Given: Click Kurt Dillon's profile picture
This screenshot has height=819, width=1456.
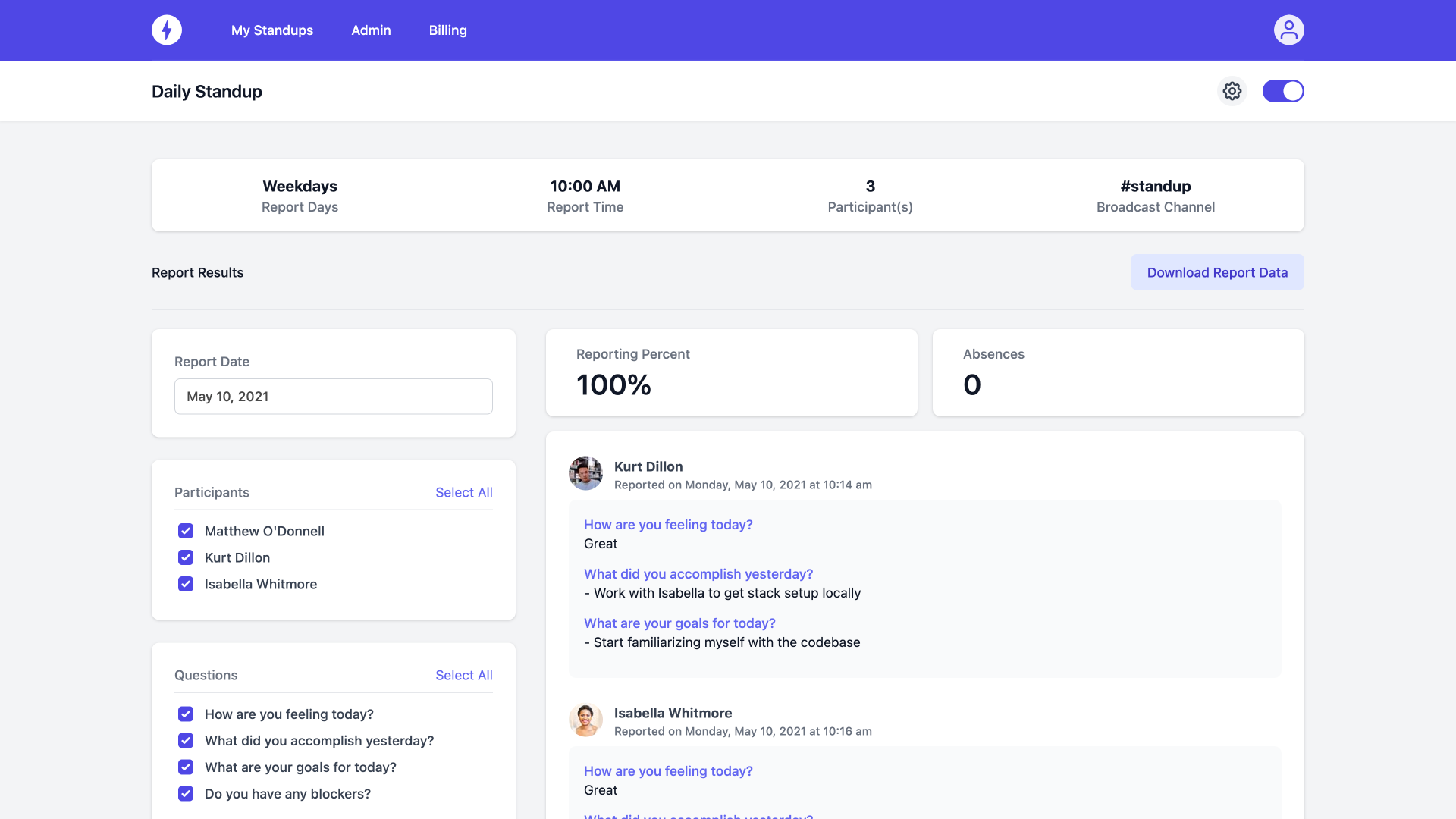Looking at the screenshot, I should [x=585, y=473].
